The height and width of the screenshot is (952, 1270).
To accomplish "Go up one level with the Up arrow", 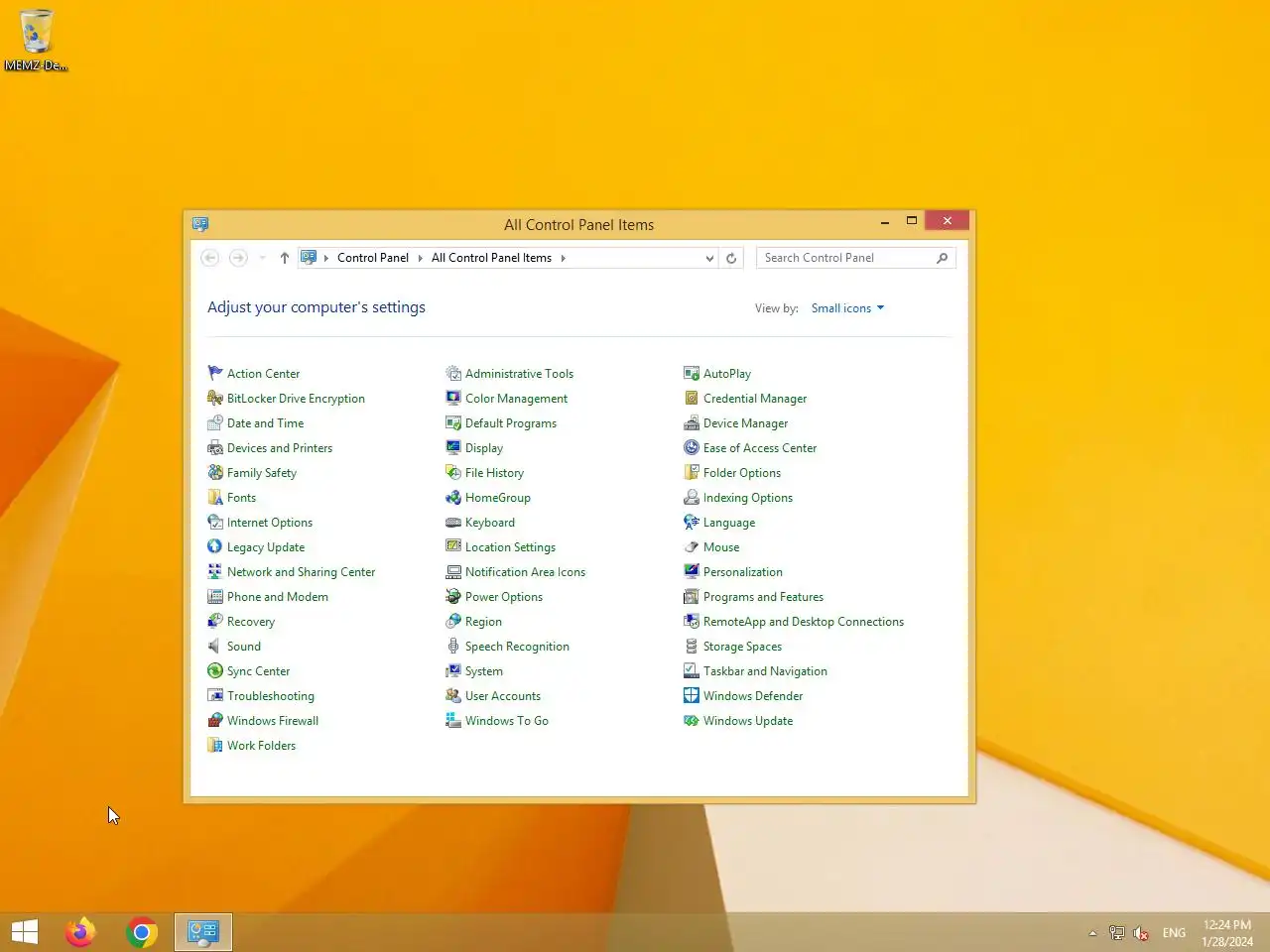I will tap(285, 258).
